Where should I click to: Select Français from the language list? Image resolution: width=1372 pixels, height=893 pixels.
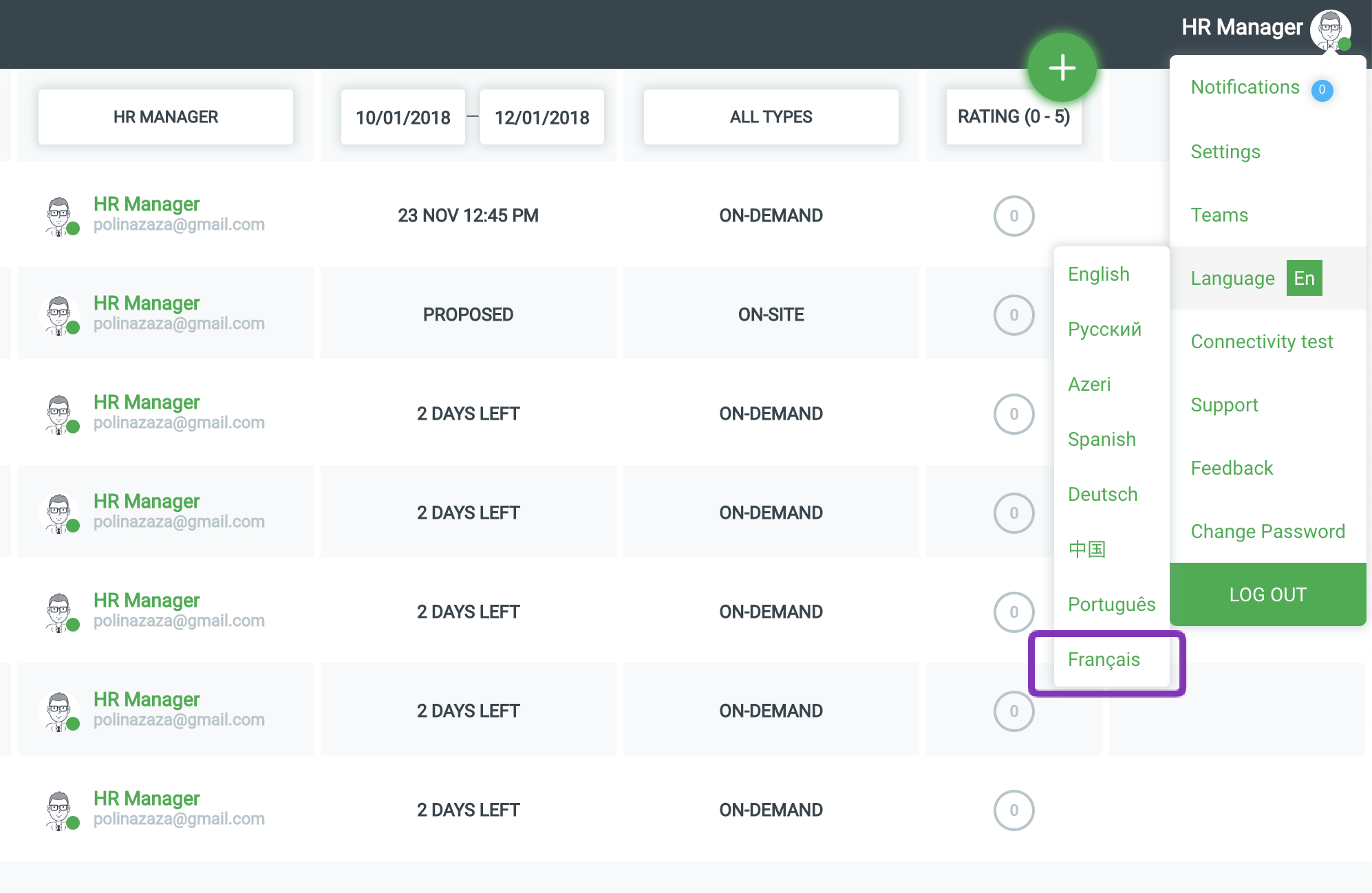point(1104,660)
